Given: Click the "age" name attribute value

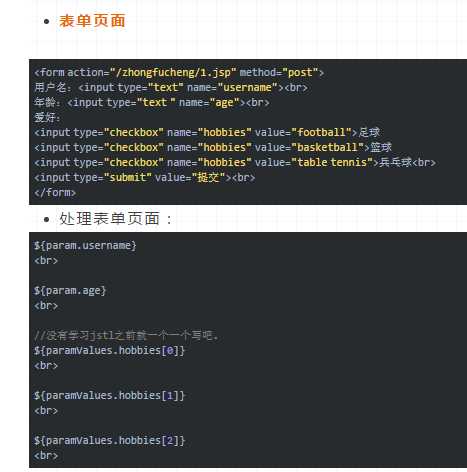Looking at the screenshot, I should click(x=225, y=103).
